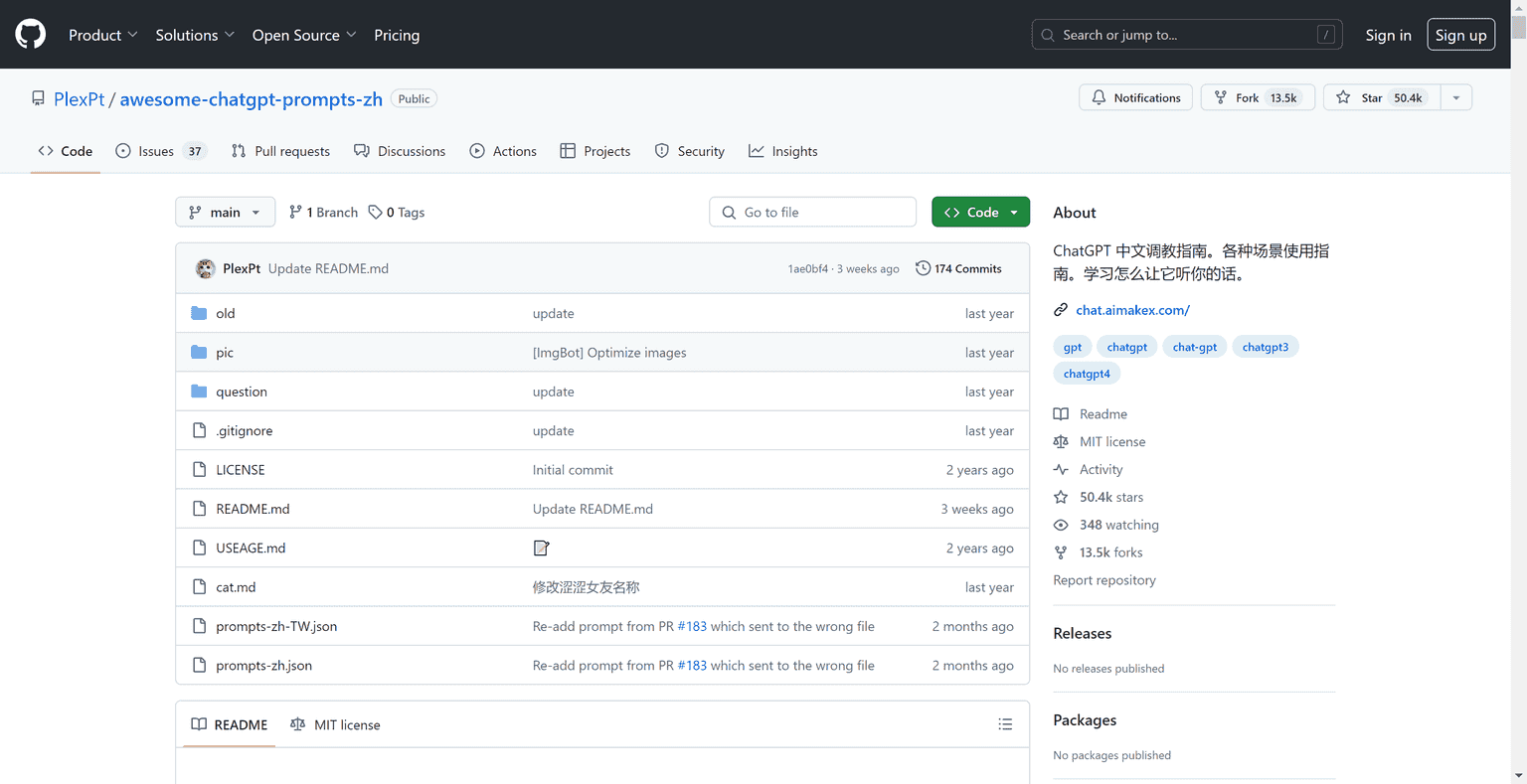Image resolution: width=1527 pixels, height=784 pixels.
Task: Open the star lists dropdown arrow
Action: (1456, 97)
